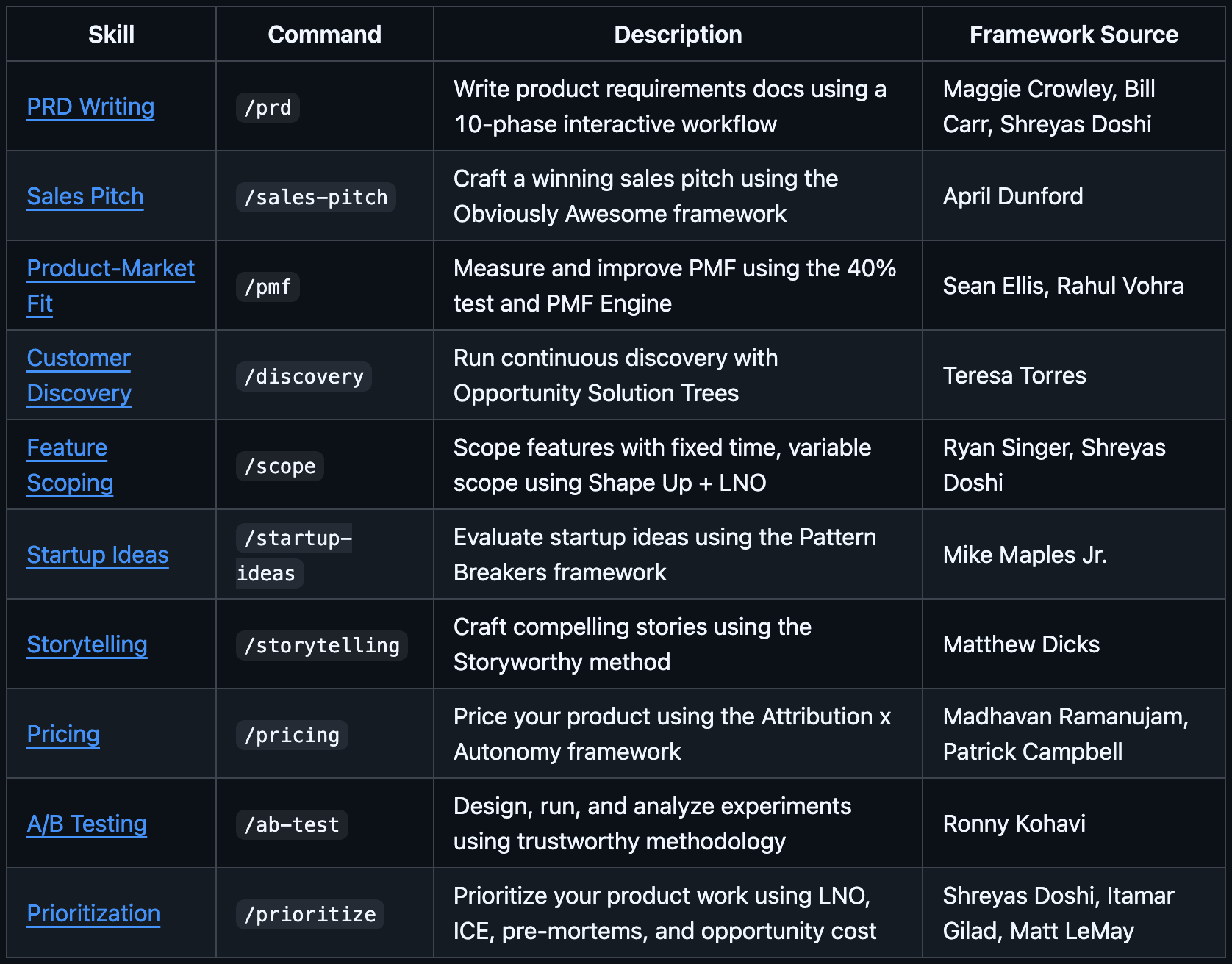Follow the Product-Market Fit link
The width and height of the screenshot is (1232, 964).
click(x=110, y=269)
